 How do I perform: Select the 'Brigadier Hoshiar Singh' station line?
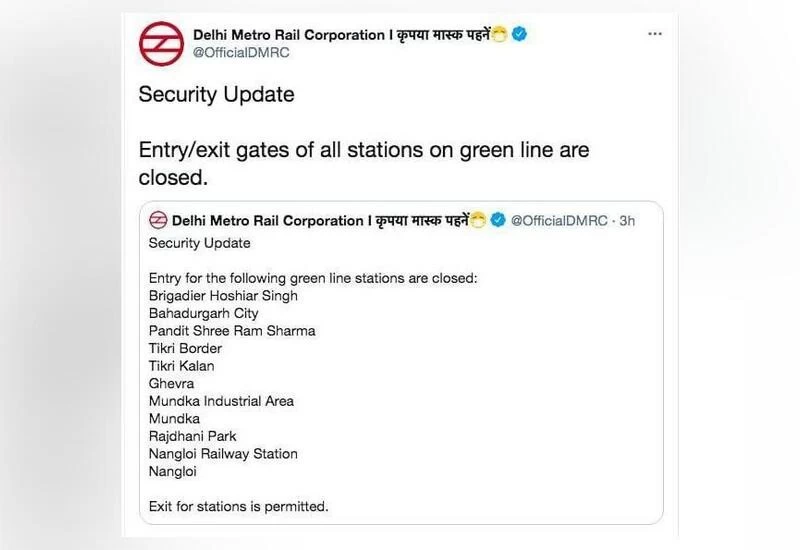pyautogui.click(x=223, y=296)
